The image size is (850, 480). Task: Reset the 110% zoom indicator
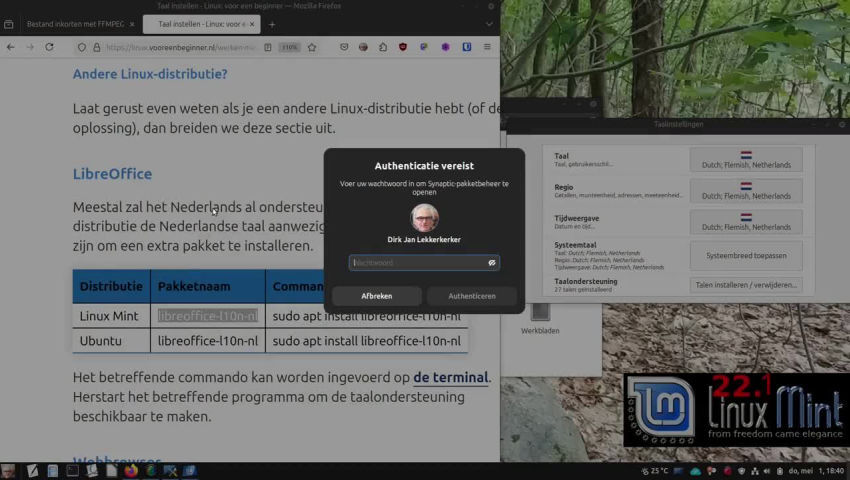click(x=289, y=47)
